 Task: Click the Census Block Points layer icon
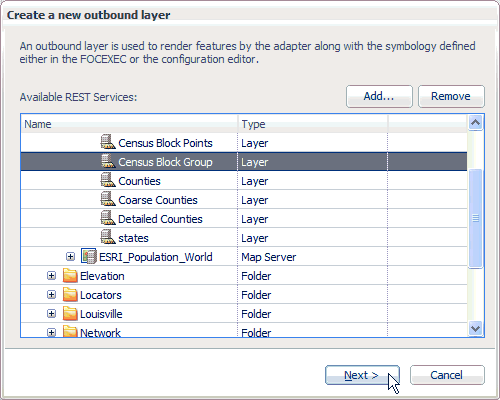coord(108,142)
